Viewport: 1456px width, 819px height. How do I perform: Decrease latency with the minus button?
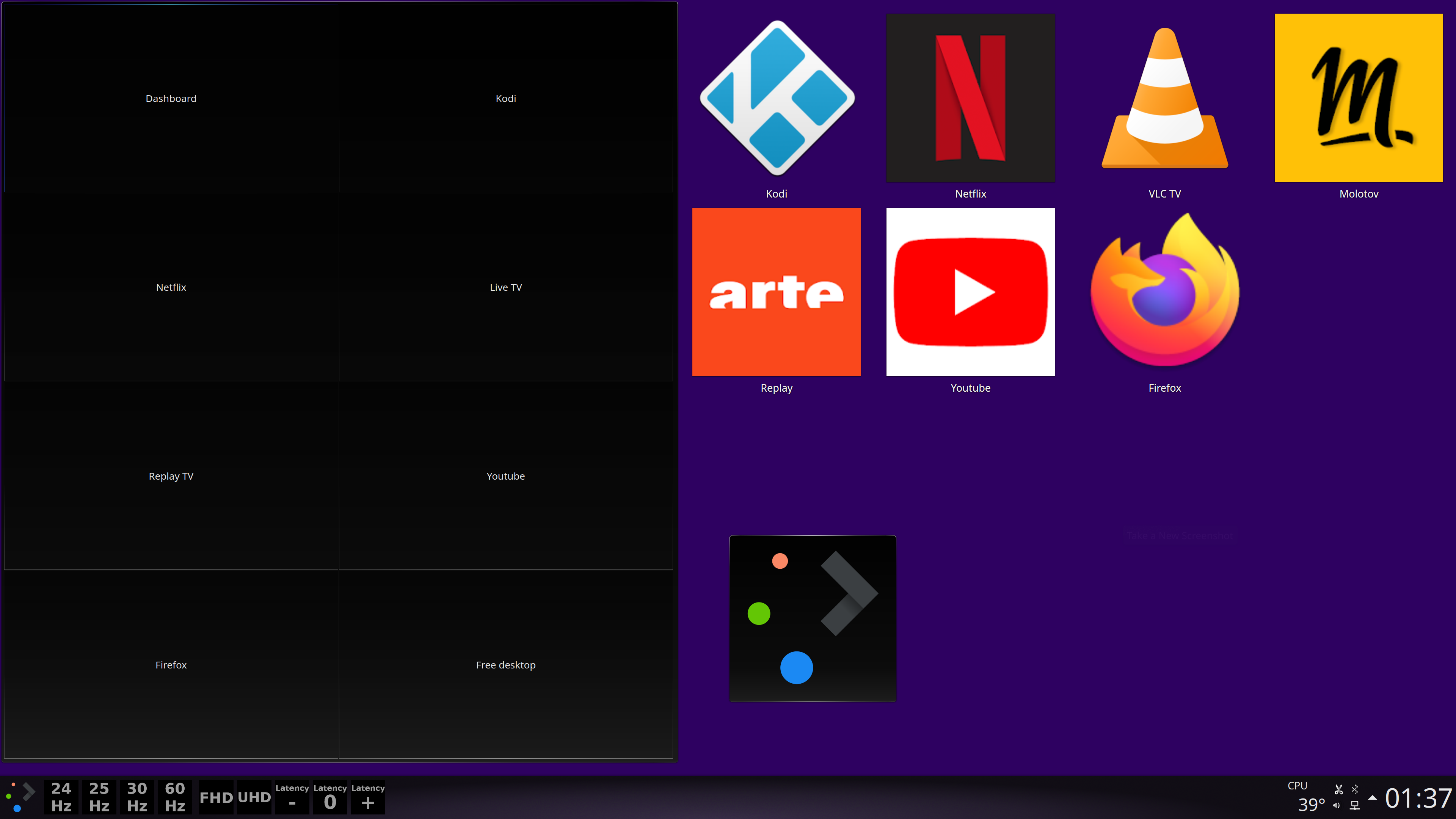(292, 797)
